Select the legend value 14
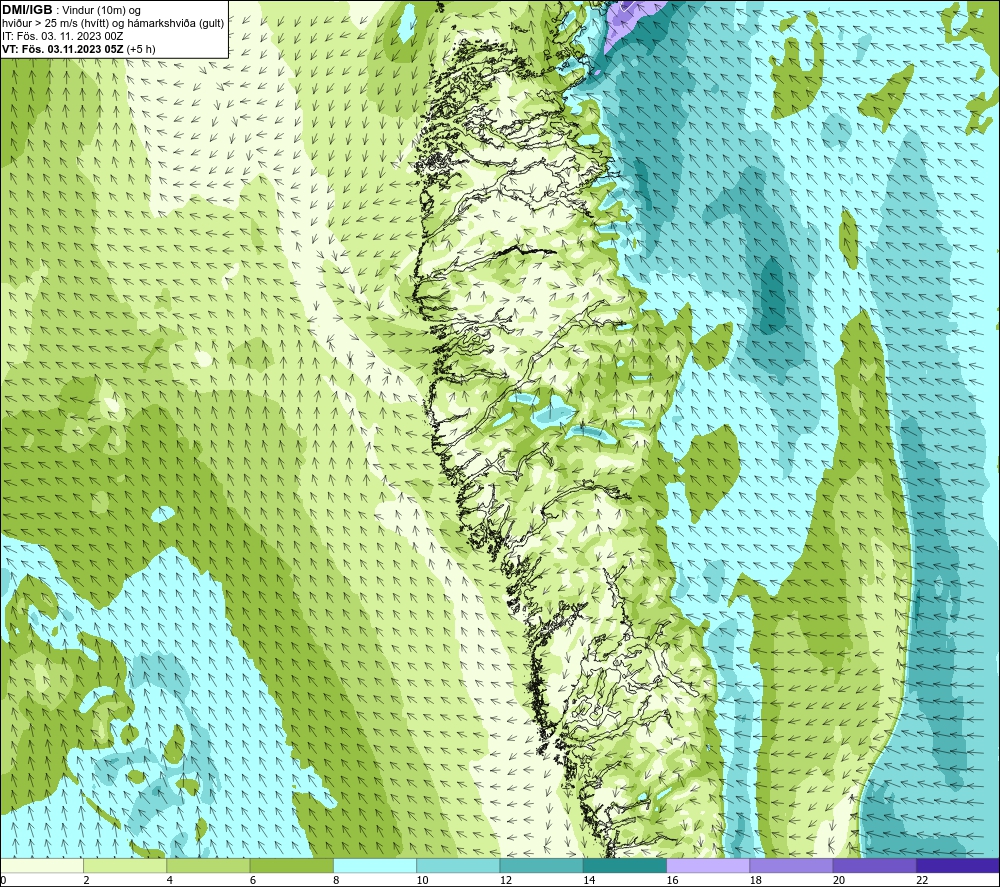The image size is (1000, 887). (x=589, y=881)
